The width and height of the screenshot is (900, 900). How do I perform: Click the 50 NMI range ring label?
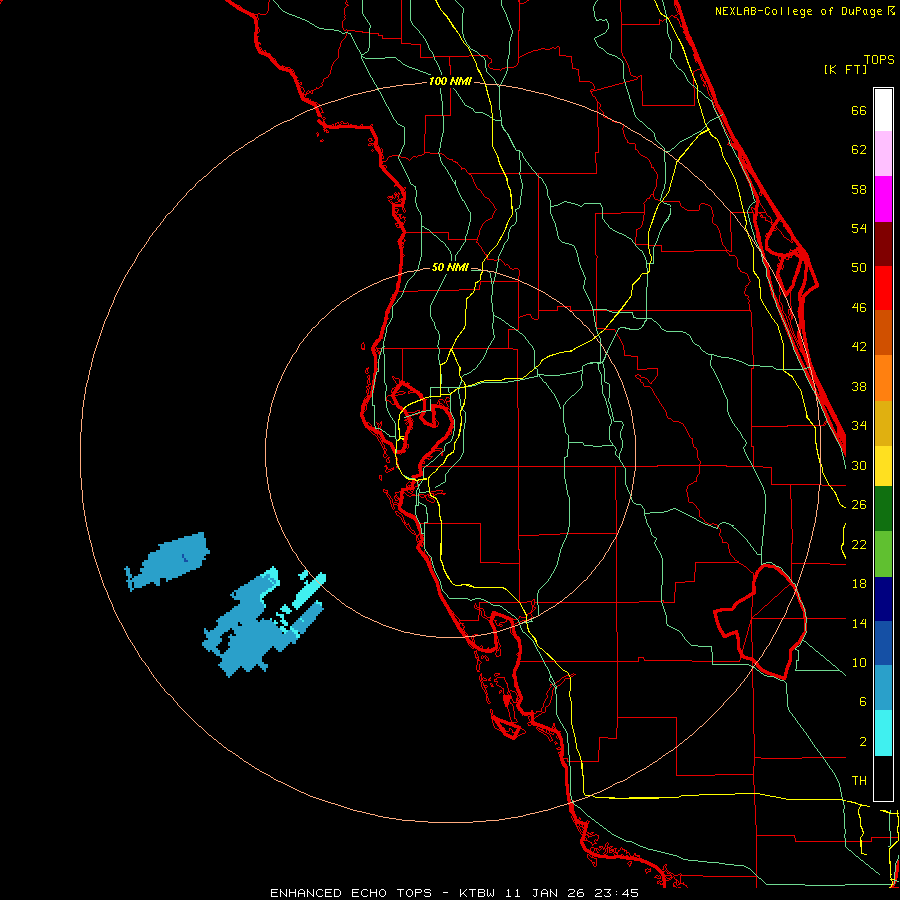(x=450, y=267)
